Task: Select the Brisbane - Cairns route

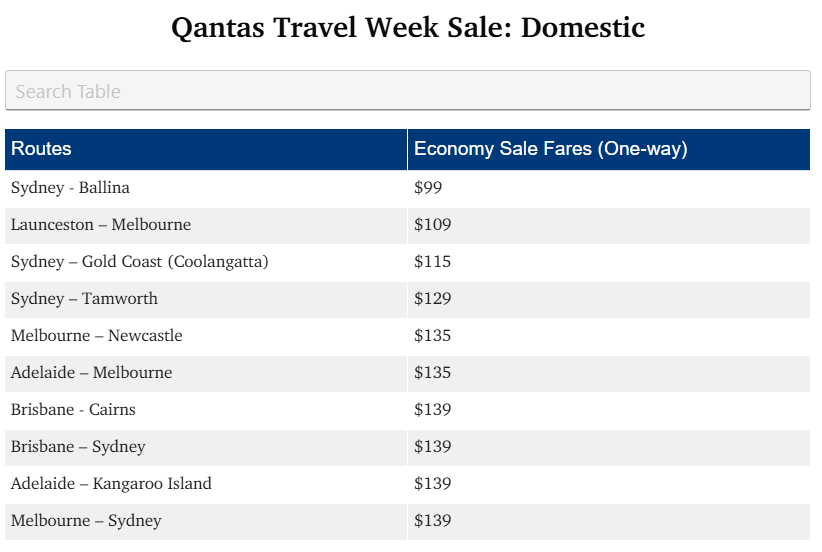Action: click(73, 410)
